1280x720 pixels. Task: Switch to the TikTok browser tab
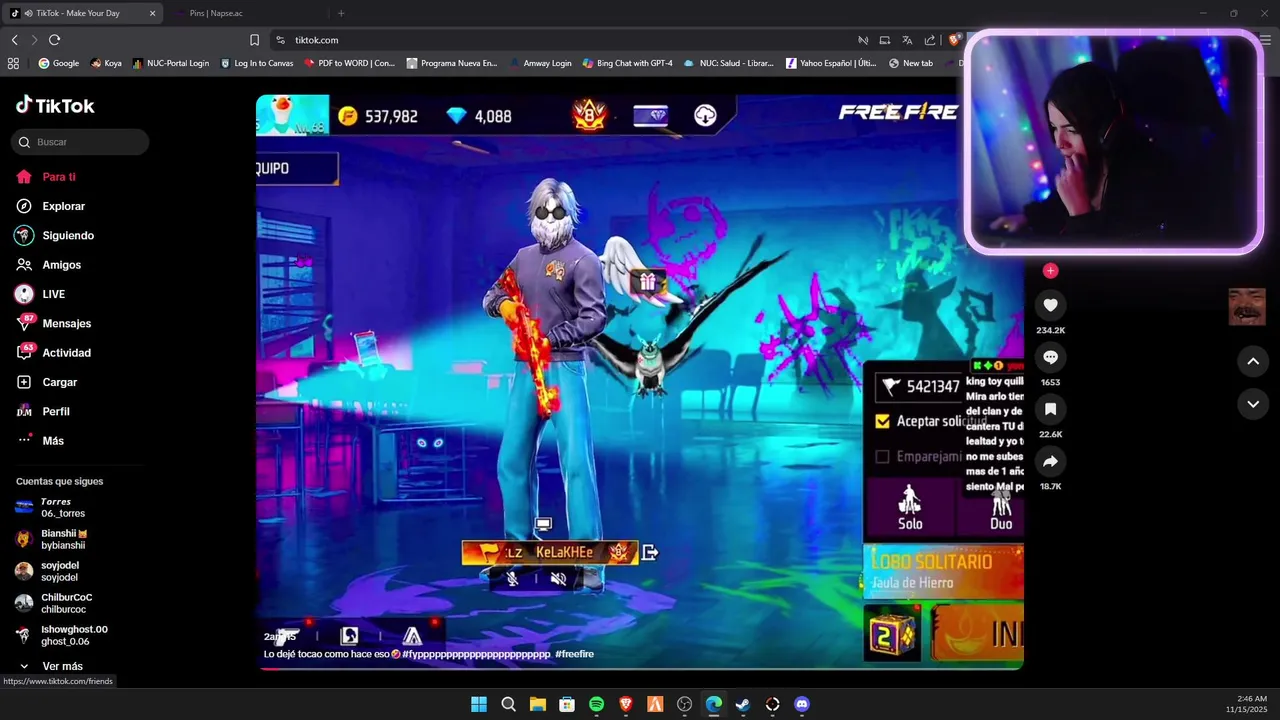tap(84, 13)
